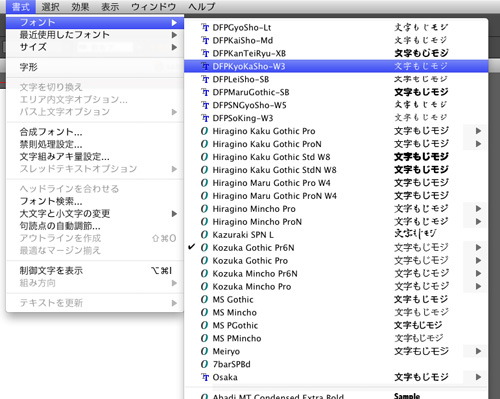The image size is (500, 399).
Task: Choose font DFPLeiSho-SB
Action: tap(336, 79)
